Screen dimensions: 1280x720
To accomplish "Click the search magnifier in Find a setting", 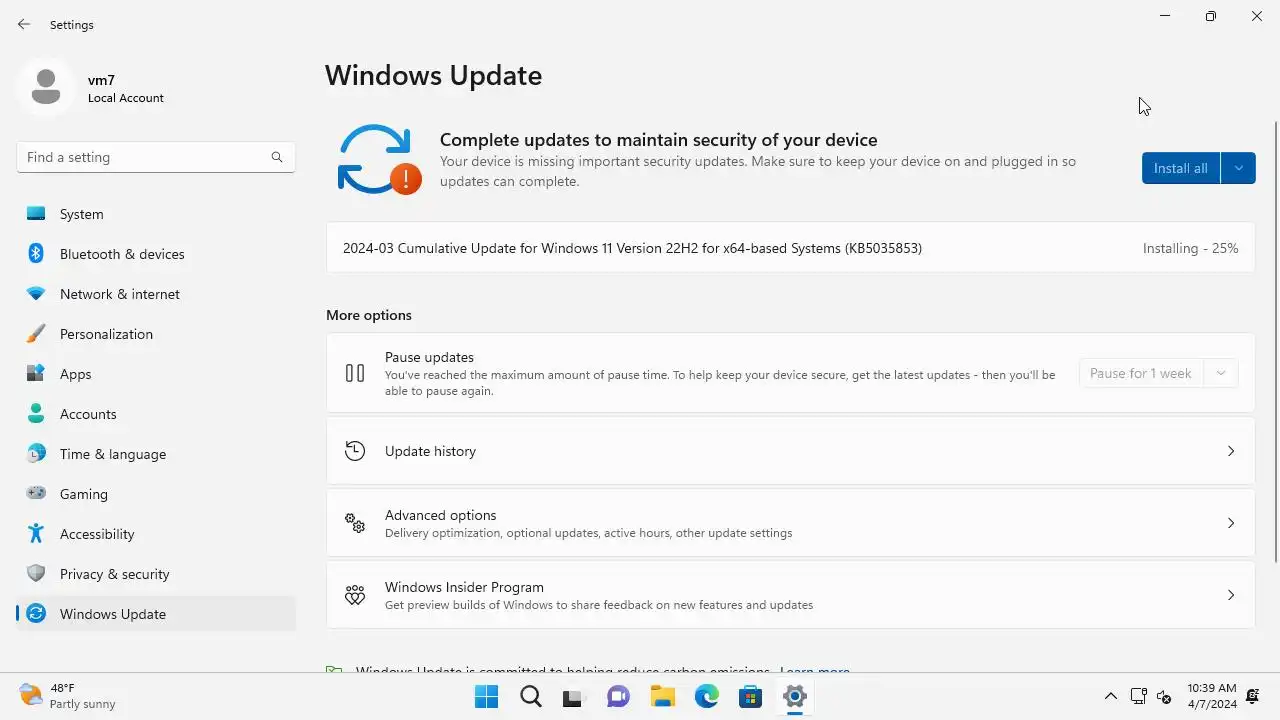I will click(277, 157).
